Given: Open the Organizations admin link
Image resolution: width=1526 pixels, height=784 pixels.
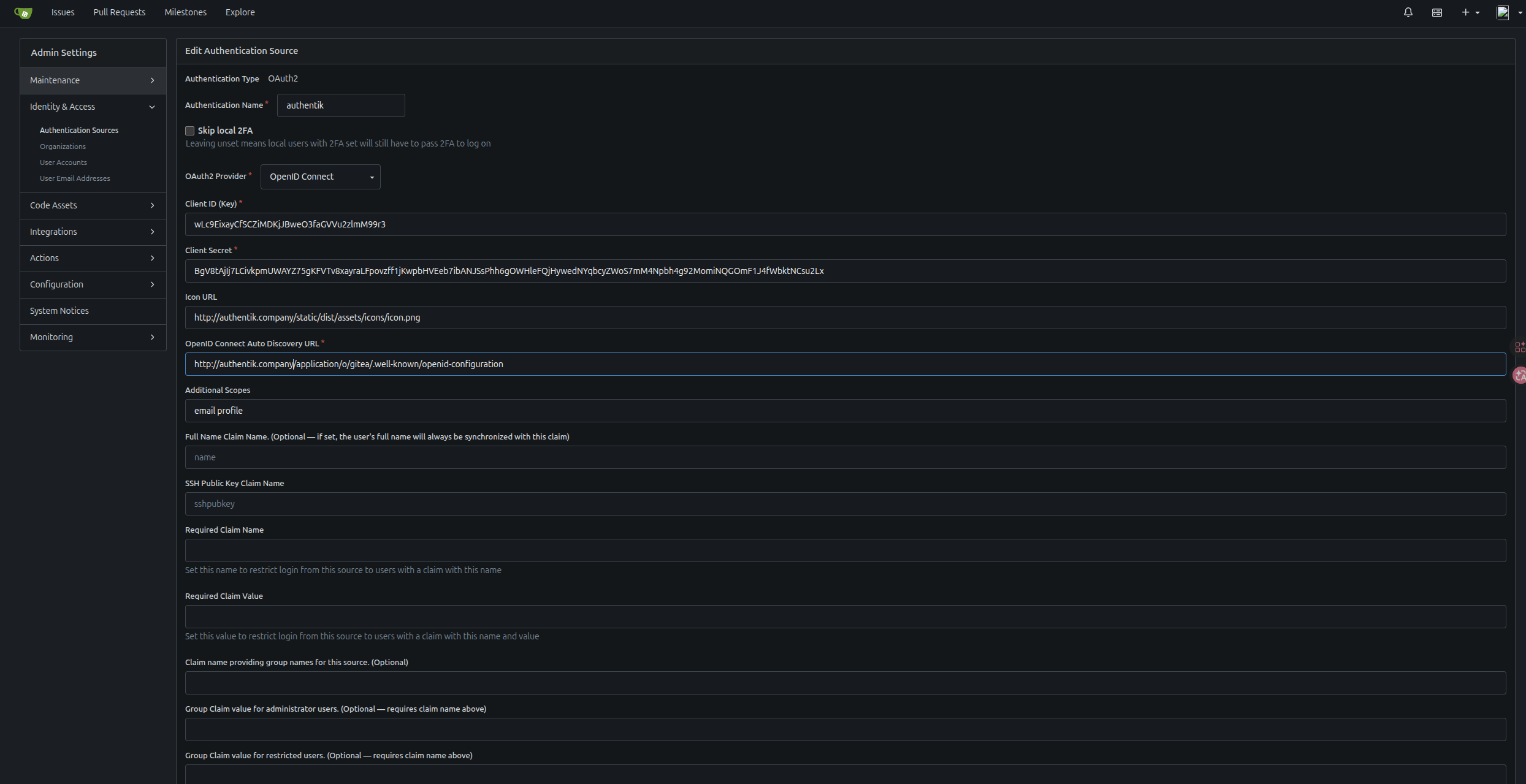Looking at the screenshot, I should (63, 147).
